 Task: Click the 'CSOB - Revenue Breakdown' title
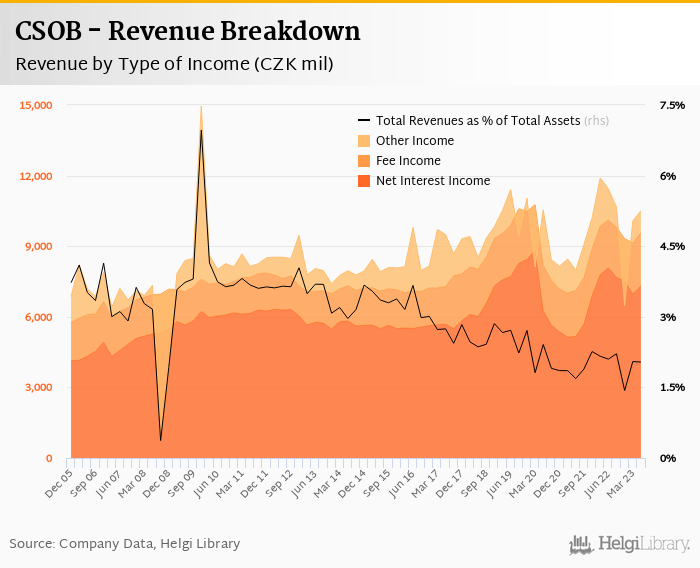coord(188,32)
